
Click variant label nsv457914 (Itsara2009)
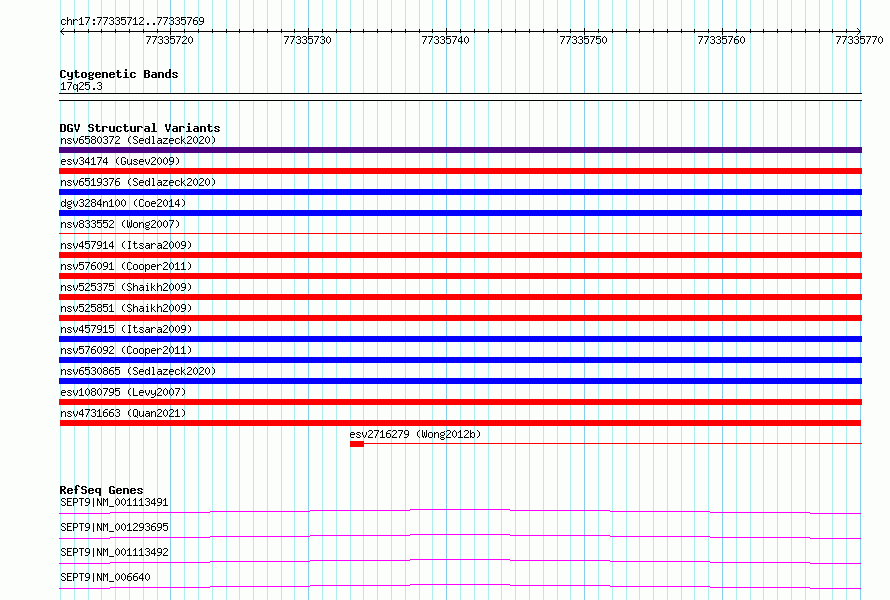[x=126, y=245]
